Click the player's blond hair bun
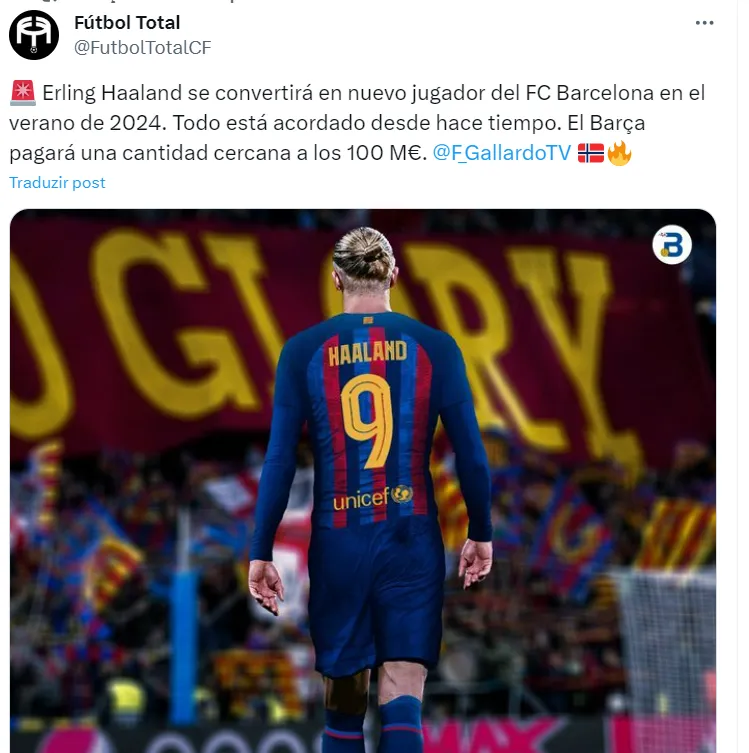 (366, 253)
